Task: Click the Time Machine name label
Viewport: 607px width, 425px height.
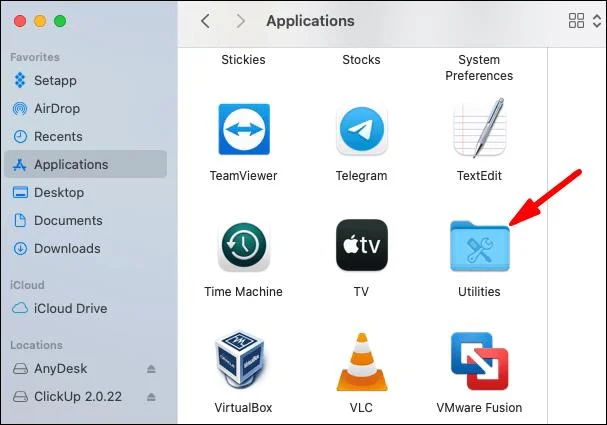Action: tap(243, 291)
